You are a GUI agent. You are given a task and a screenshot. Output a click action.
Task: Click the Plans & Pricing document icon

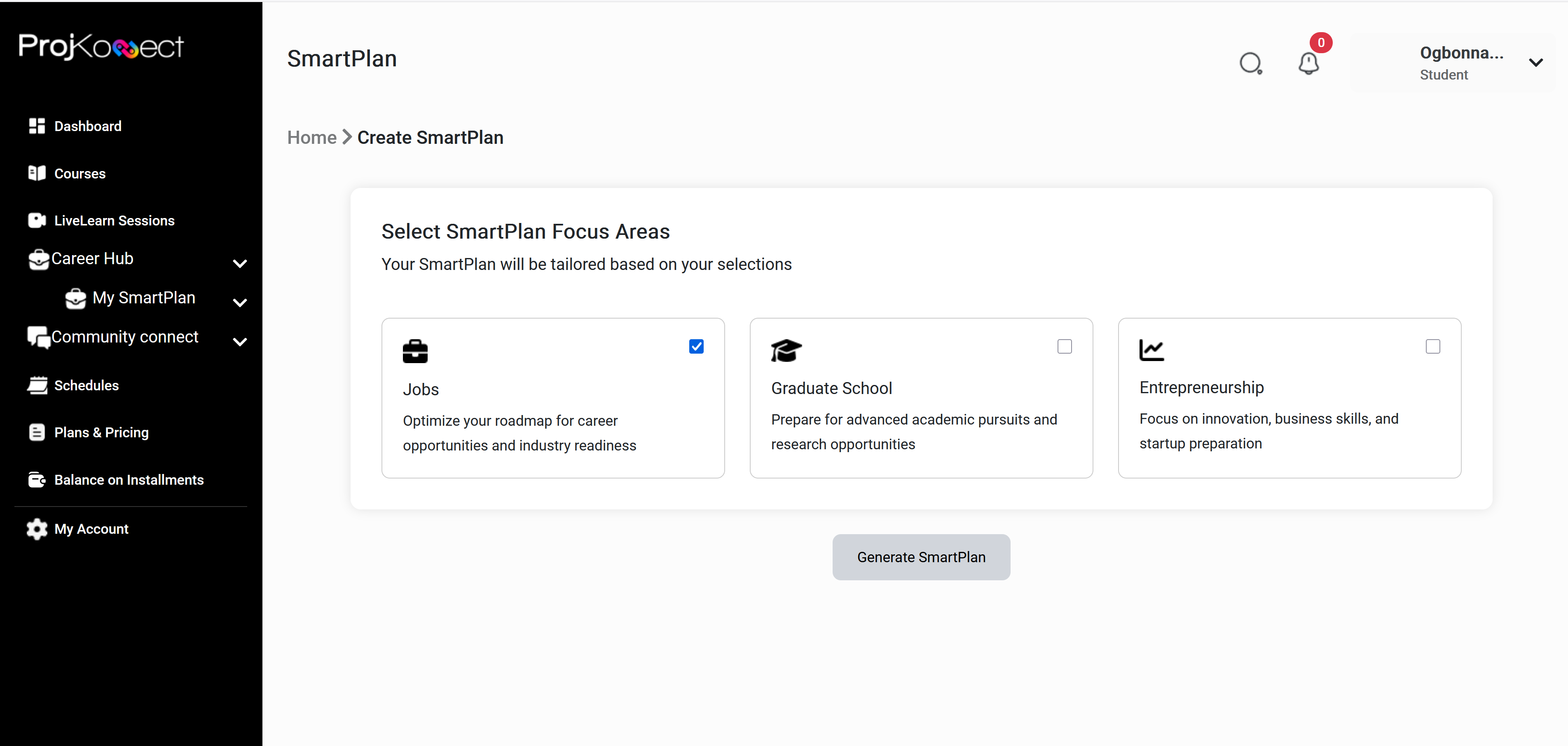tap(37, 432)
